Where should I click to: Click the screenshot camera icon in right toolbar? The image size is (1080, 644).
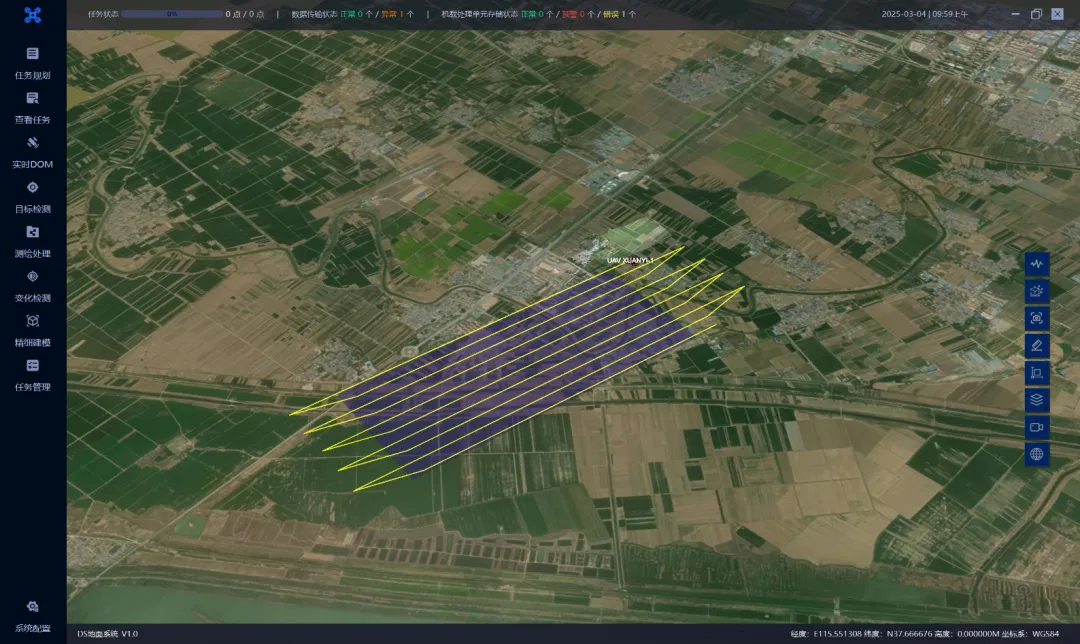point(1036,318)
